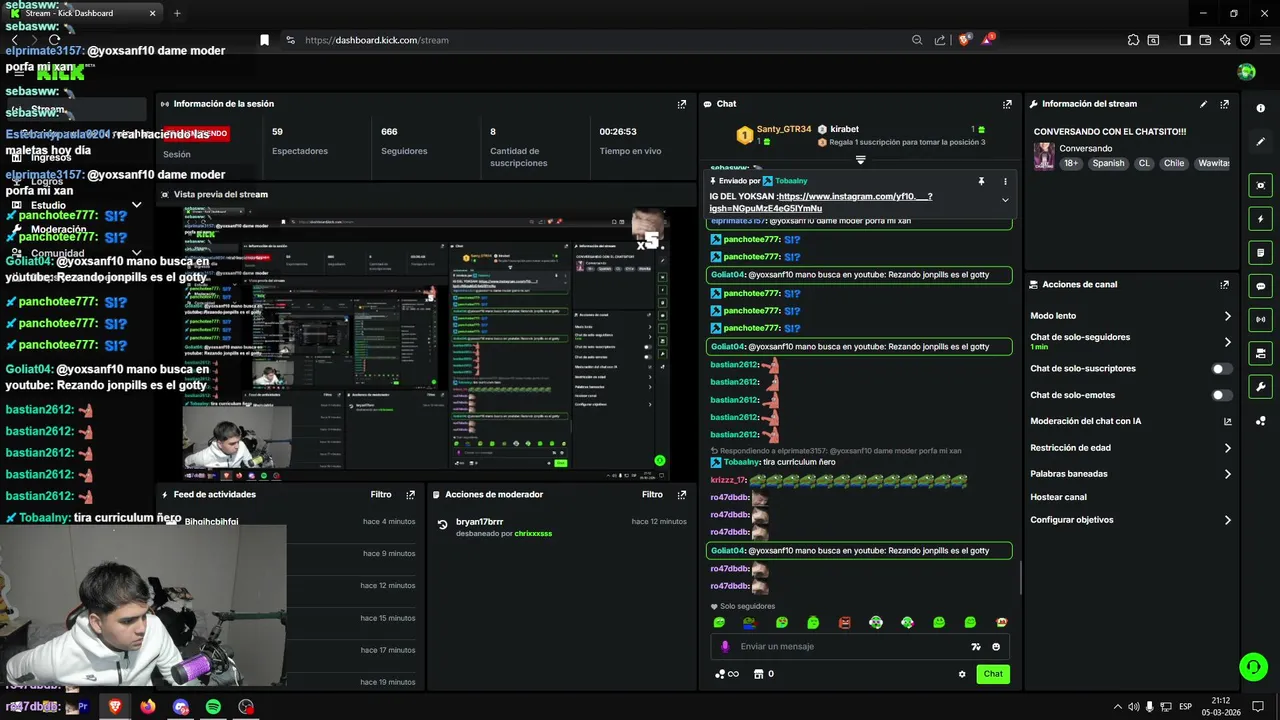Screen dimensions: 1280x720
Task: Toggle lightning bolt widget in right sidebar
Action: pos(1260,219)
